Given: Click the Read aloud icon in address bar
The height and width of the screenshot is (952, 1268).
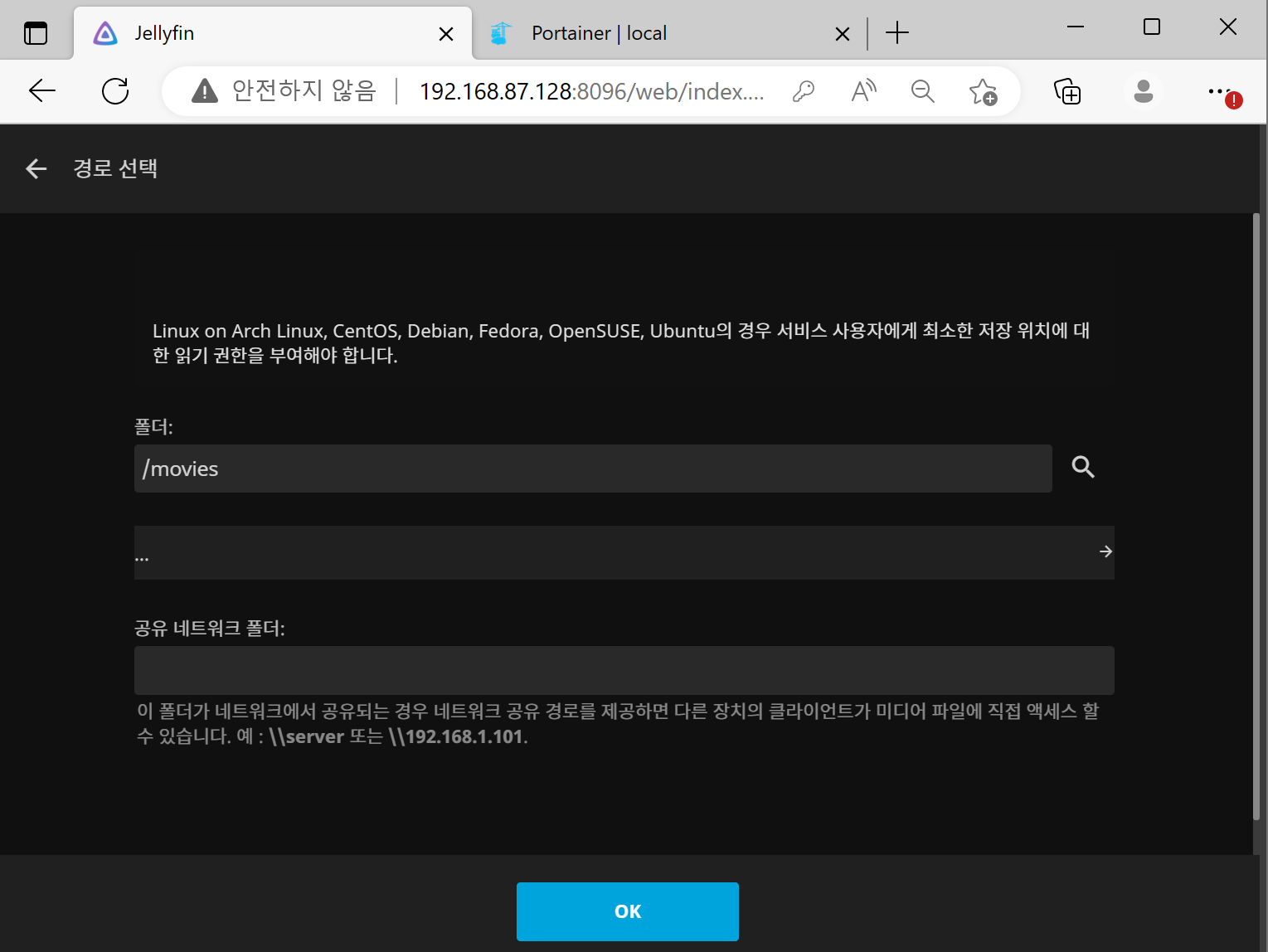Looking at the screenshot, I should point(862,91).
